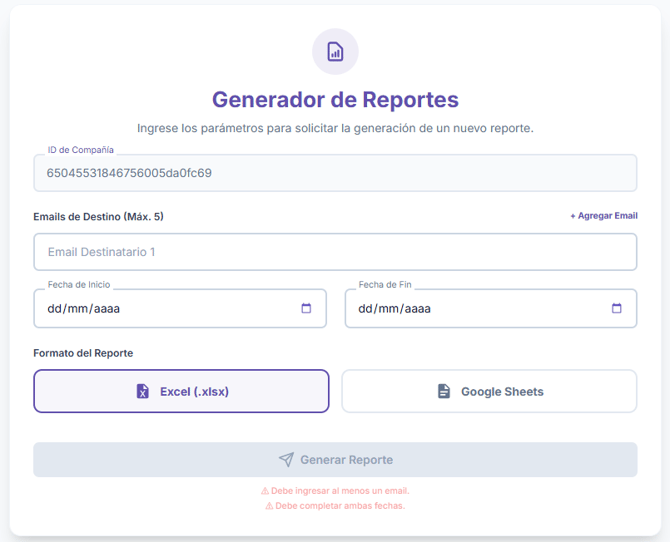
Task: Click the Excel file icon
Action: pos(143,391)
